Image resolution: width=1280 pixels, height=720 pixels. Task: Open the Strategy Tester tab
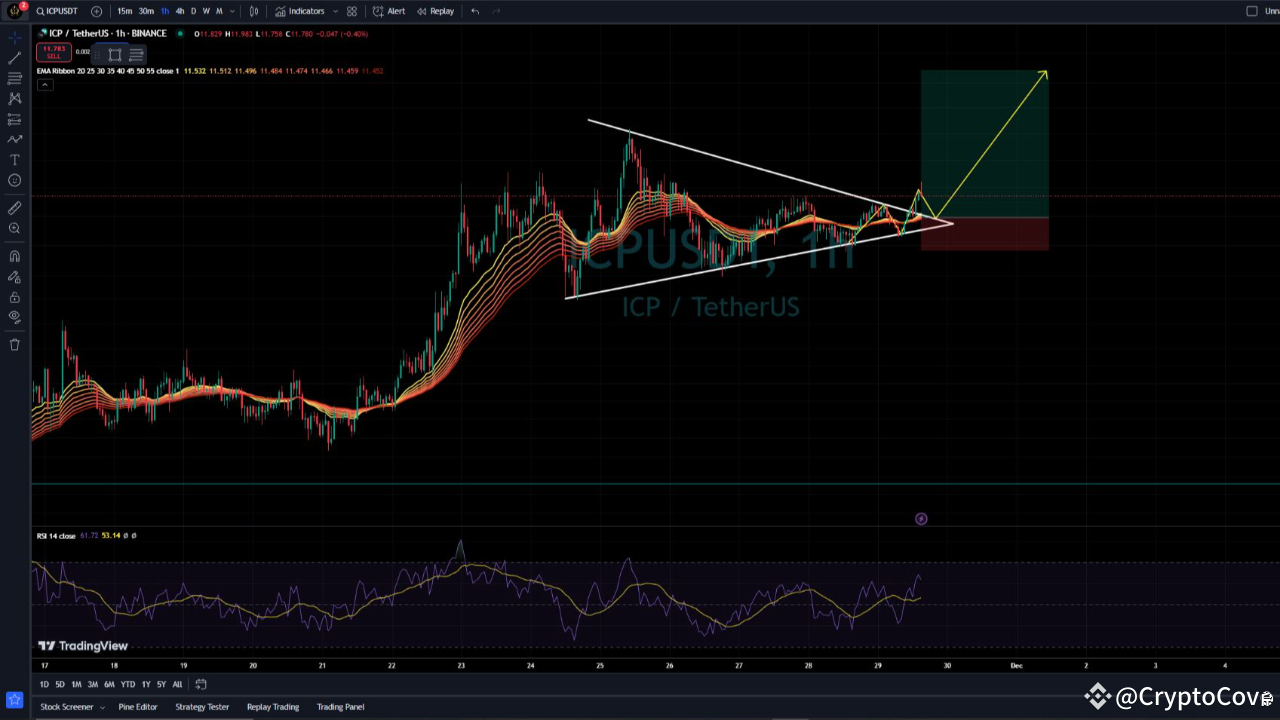click(x=202, y=707)
